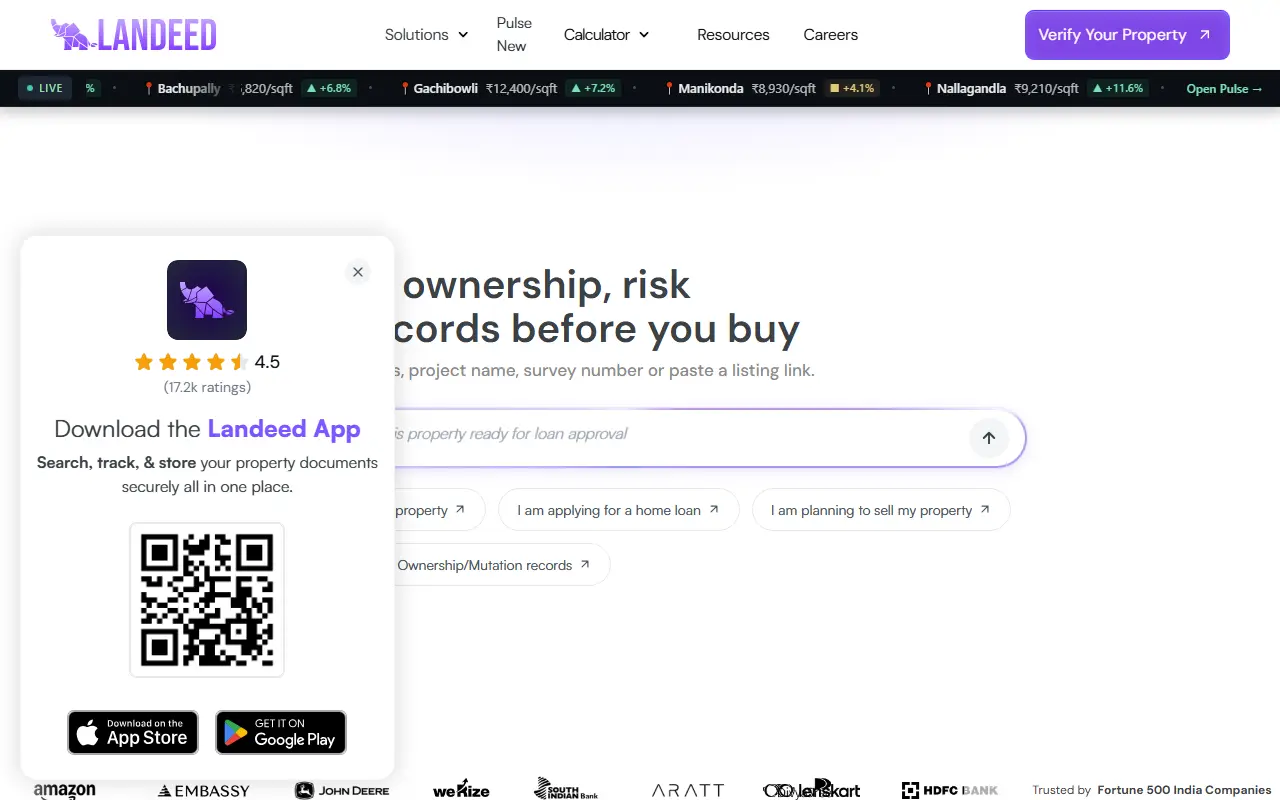Click the Verify Your Property button
Image resolution: width=1280 pixels, height=800 pixels.
click(x=1127, y=35)
